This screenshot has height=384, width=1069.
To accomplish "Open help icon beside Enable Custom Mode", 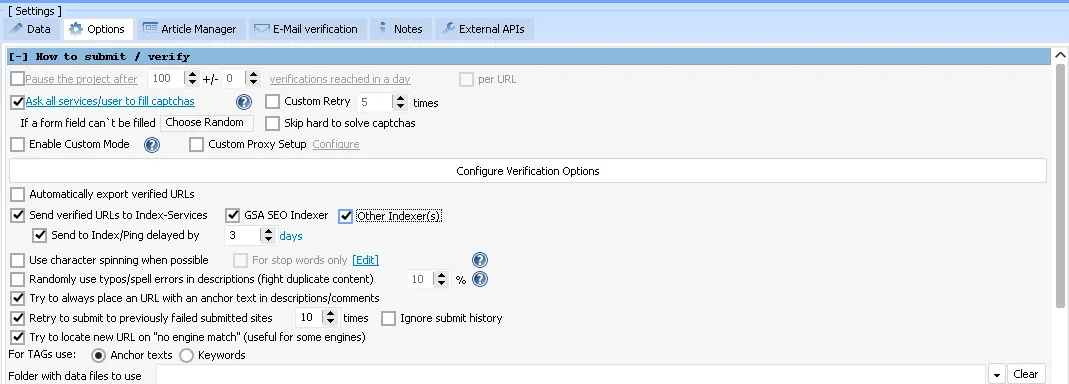I will click(x=151, y=145).
